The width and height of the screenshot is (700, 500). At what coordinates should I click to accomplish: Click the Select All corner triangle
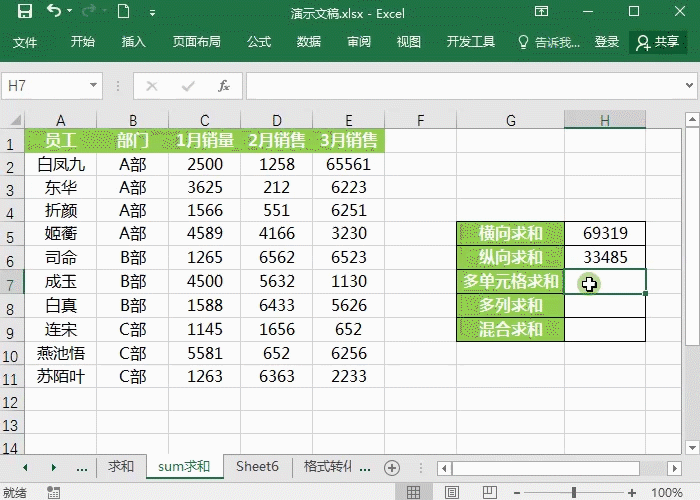[16, 120]
